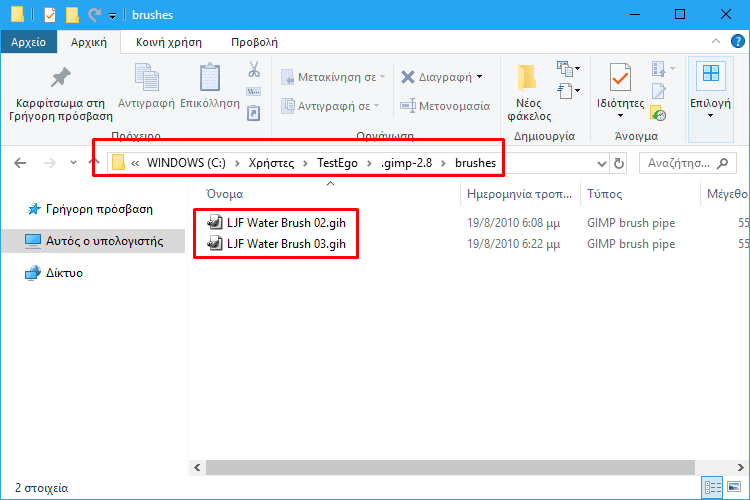Click the new folder quick access toolbar icon

click(72, 15)
